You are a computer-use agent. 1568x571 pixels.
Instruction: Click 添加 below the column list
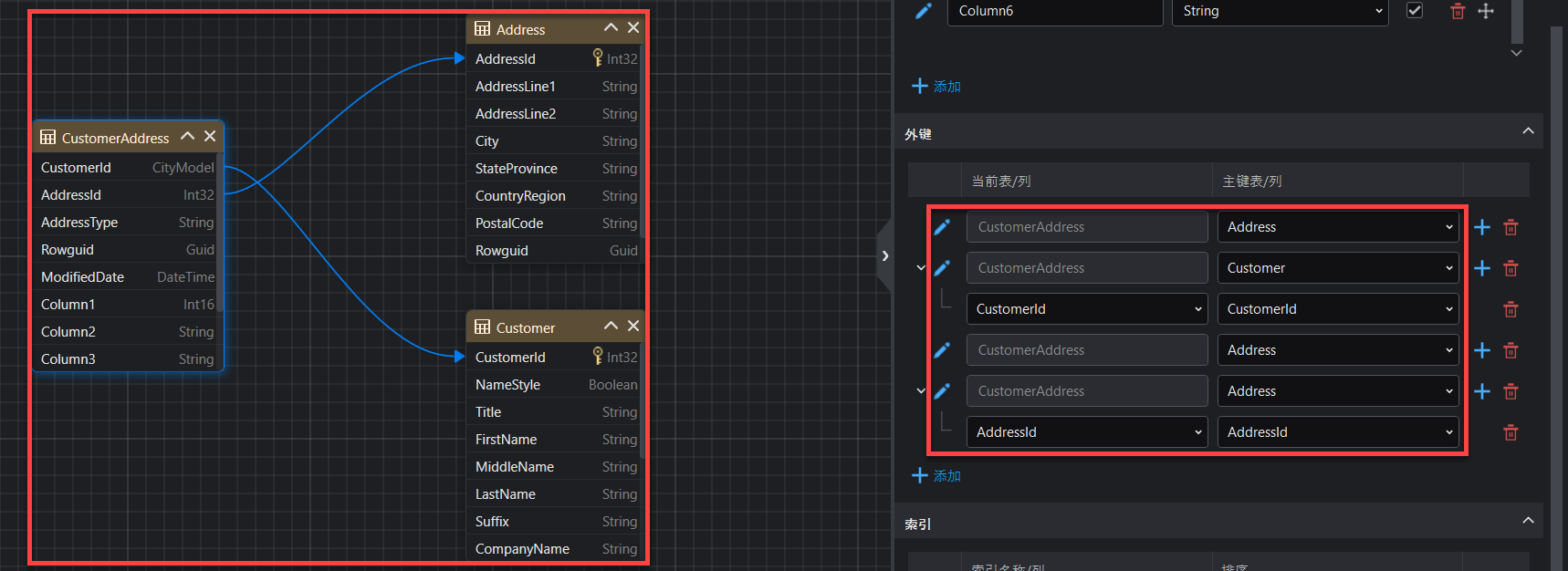pyautogui.click(x=936, y=87)
